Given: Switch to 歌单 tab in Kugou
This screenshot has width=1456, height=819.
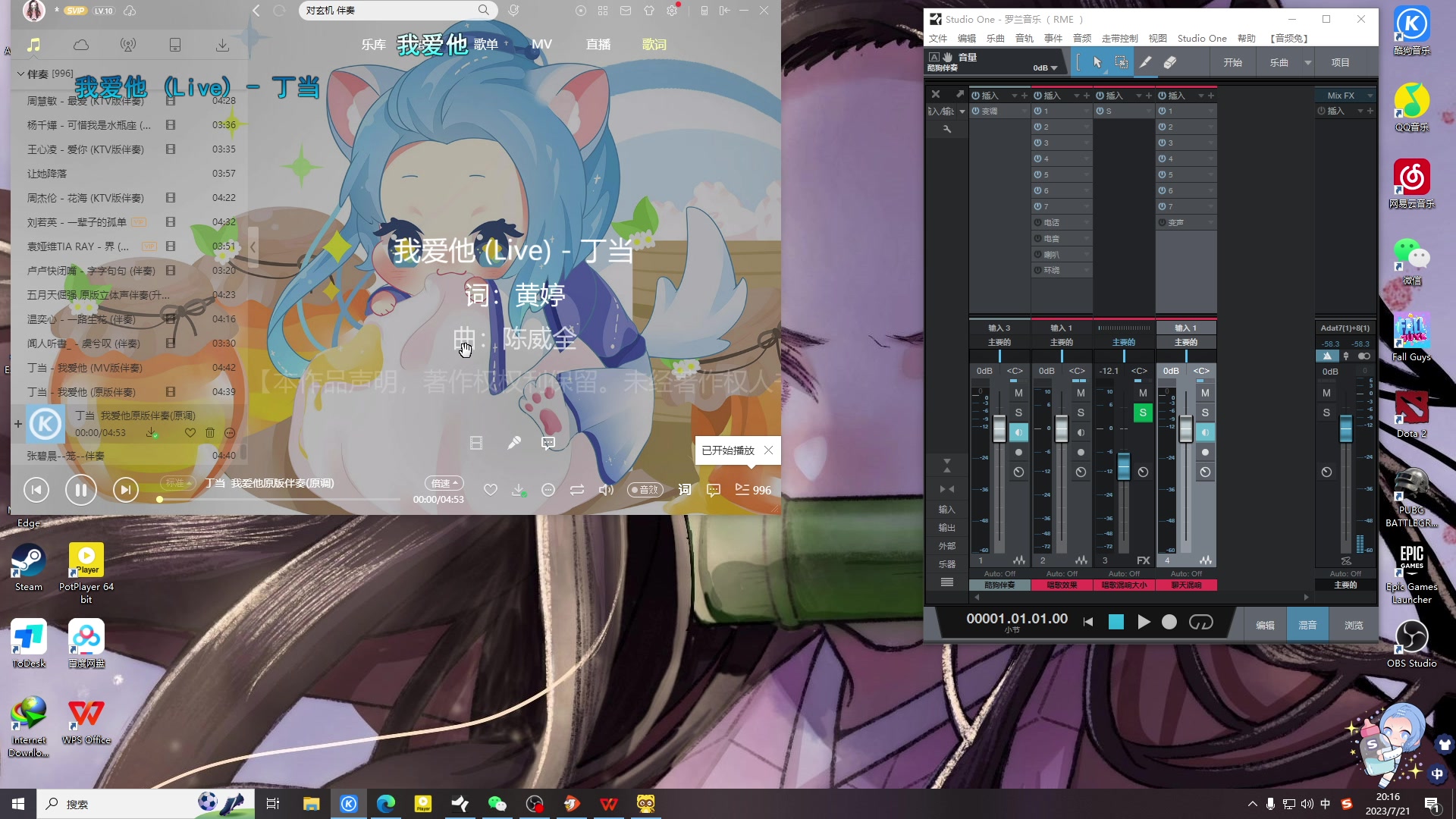Looking at the screenshot, I should coord(486,45).
